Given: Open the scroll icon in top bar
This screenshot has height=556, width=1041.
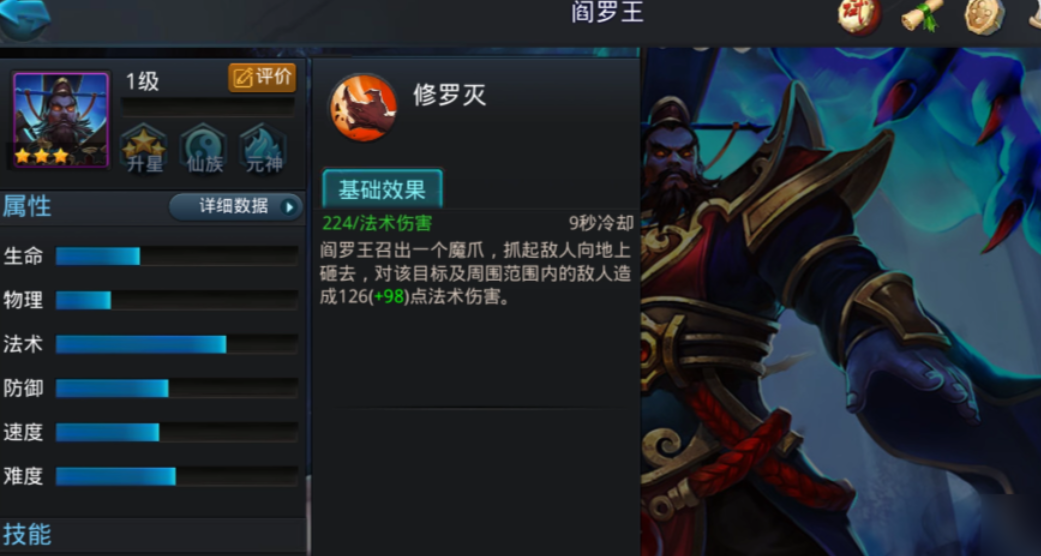Looking at the screenshot, I should [x=923, y=15].
